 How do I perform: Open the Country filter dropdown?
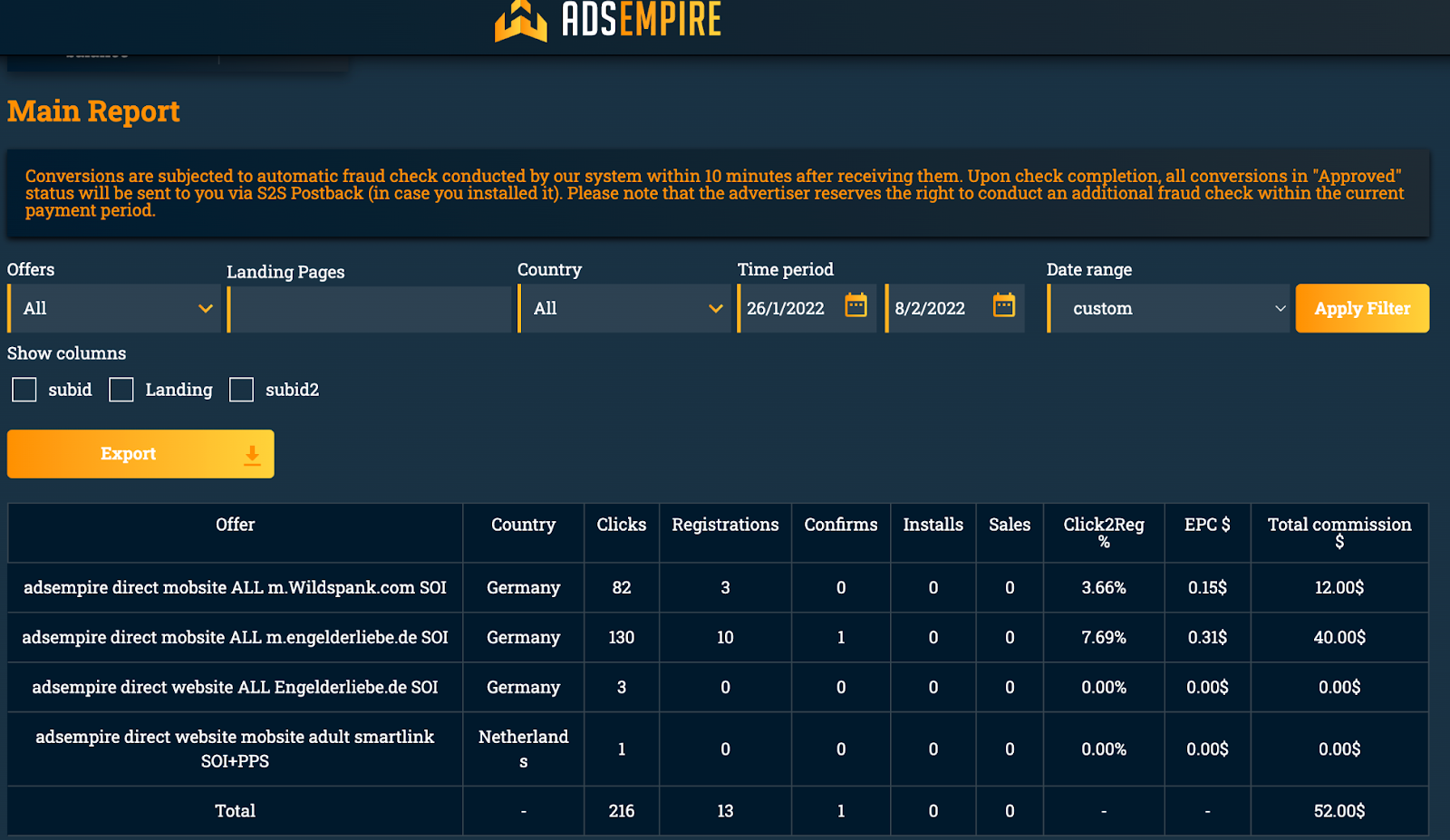(x=624, y=308)
